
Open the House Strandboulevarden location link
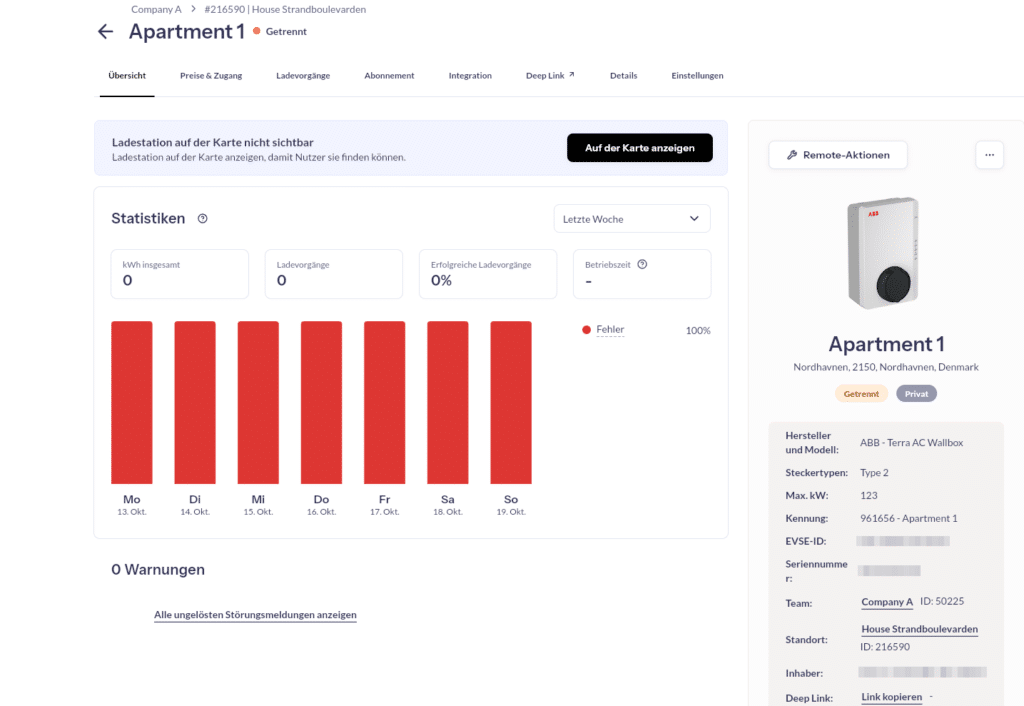tap(919, 629)
